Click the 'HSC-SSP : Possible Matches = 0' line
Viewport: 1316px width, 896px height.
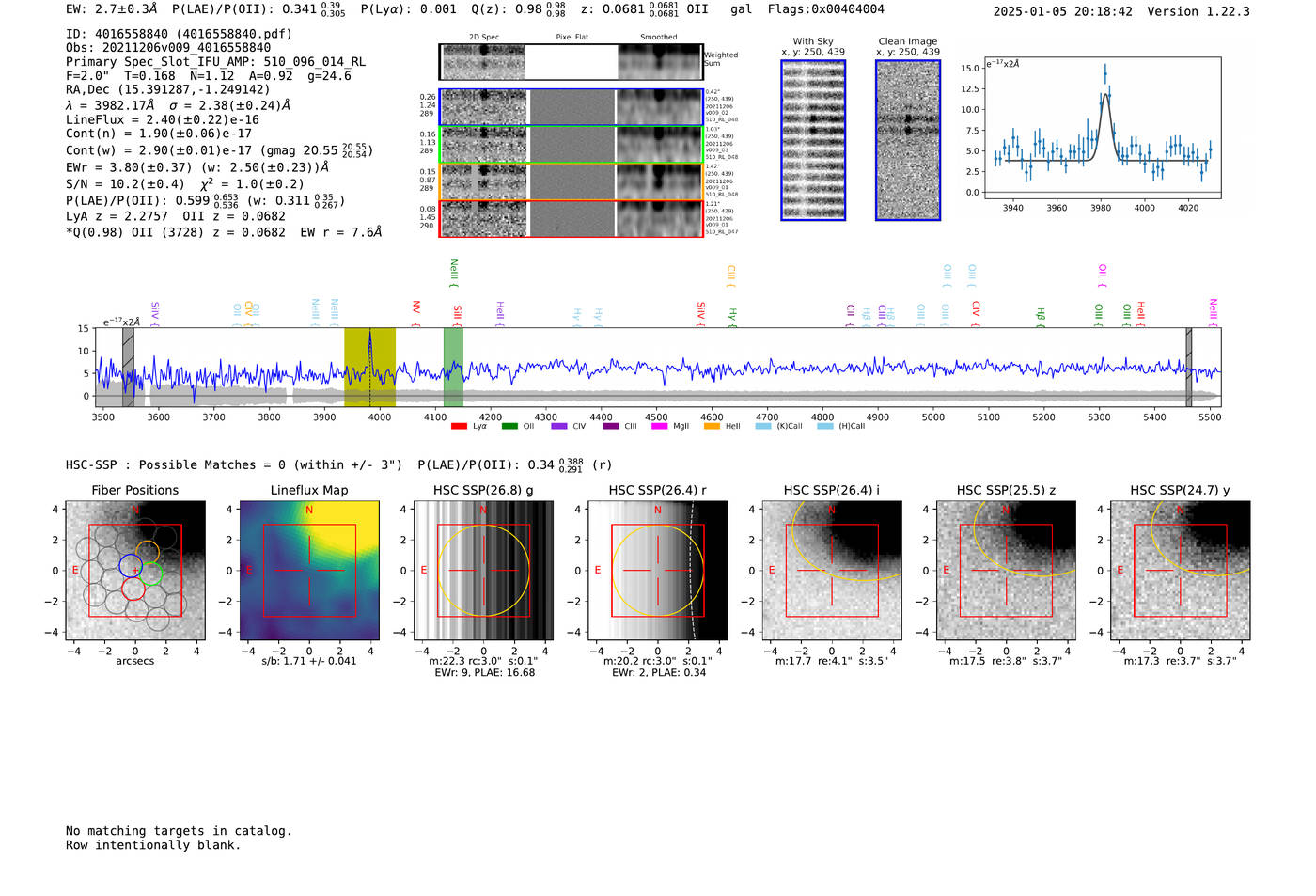pos(234,465)
